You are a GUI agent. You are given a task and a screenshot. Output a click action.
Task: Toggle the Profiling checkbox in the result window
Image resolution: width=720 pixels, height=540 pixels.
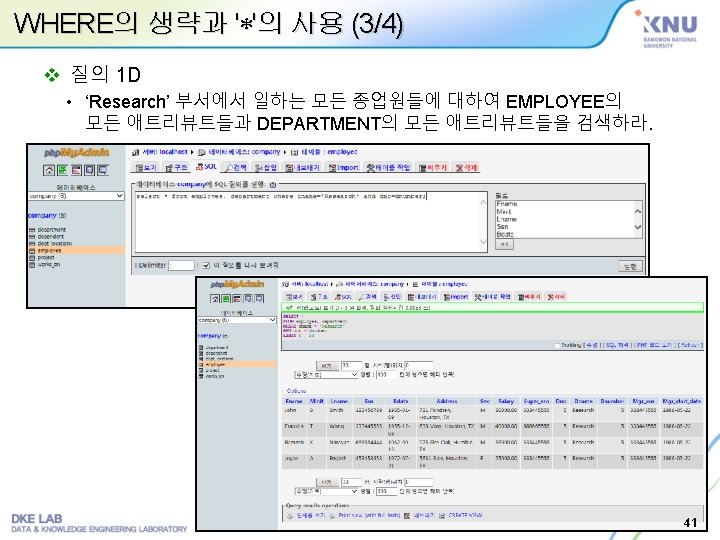tap(557, 345)
